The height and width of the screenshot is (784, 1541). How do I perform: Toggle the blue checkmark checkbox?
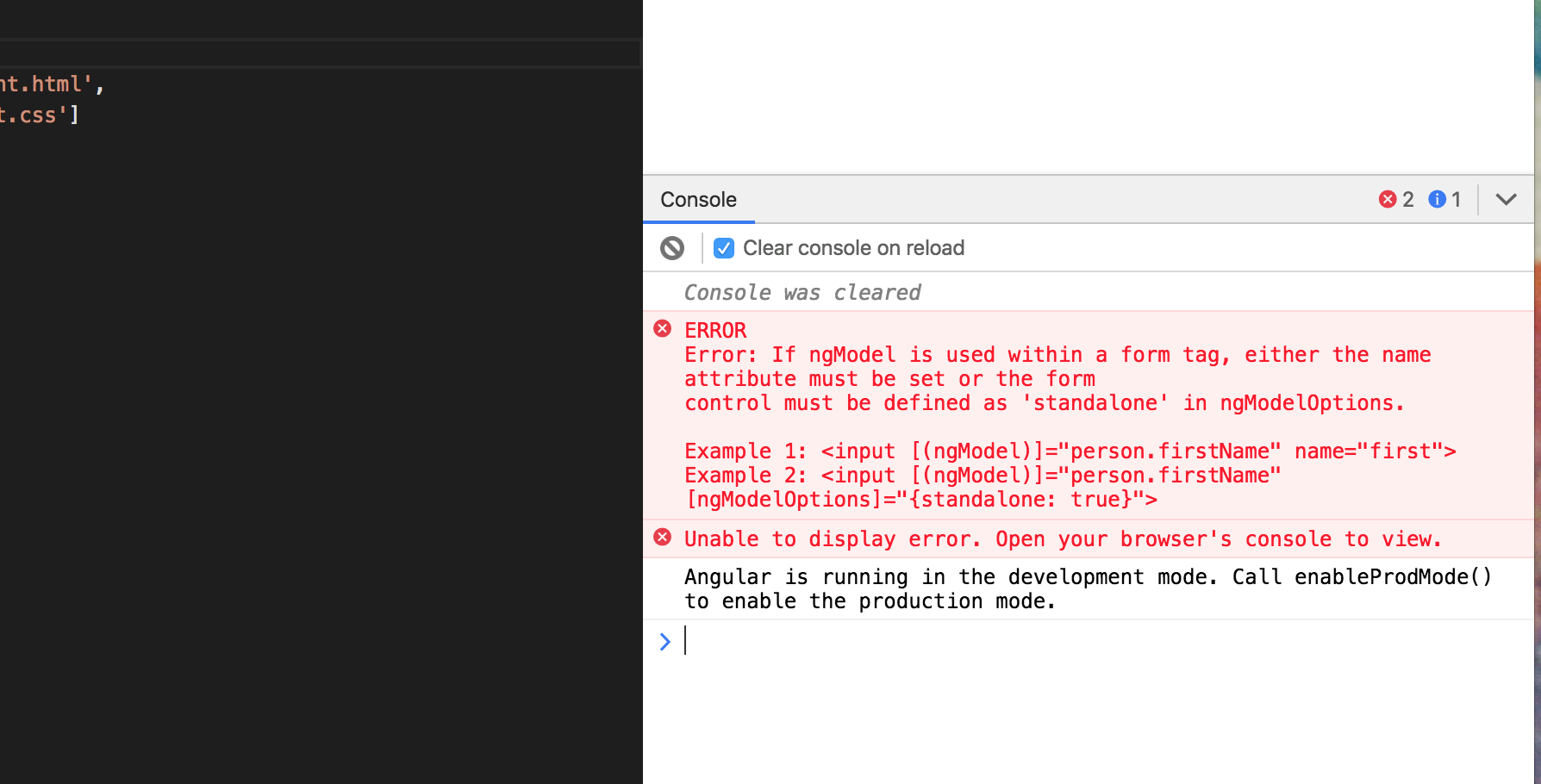click(x=723, y=247)
